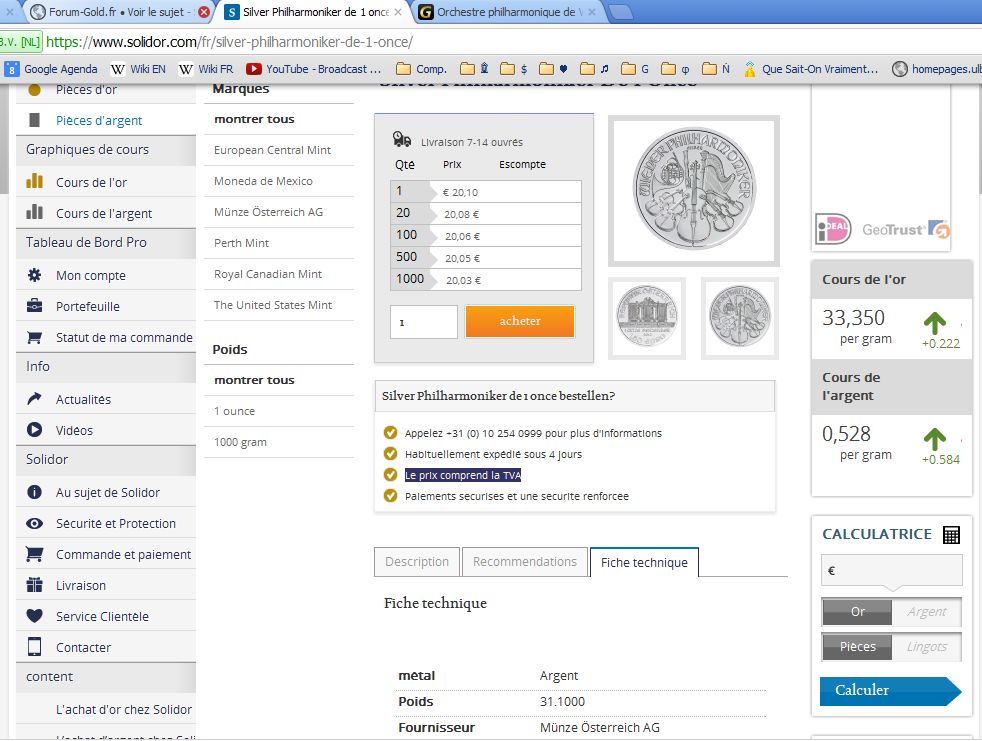Click the arrow icon beside Actualités
This screenshot has height=741, width=982.
pyautogui.click(x=34, y=398)
